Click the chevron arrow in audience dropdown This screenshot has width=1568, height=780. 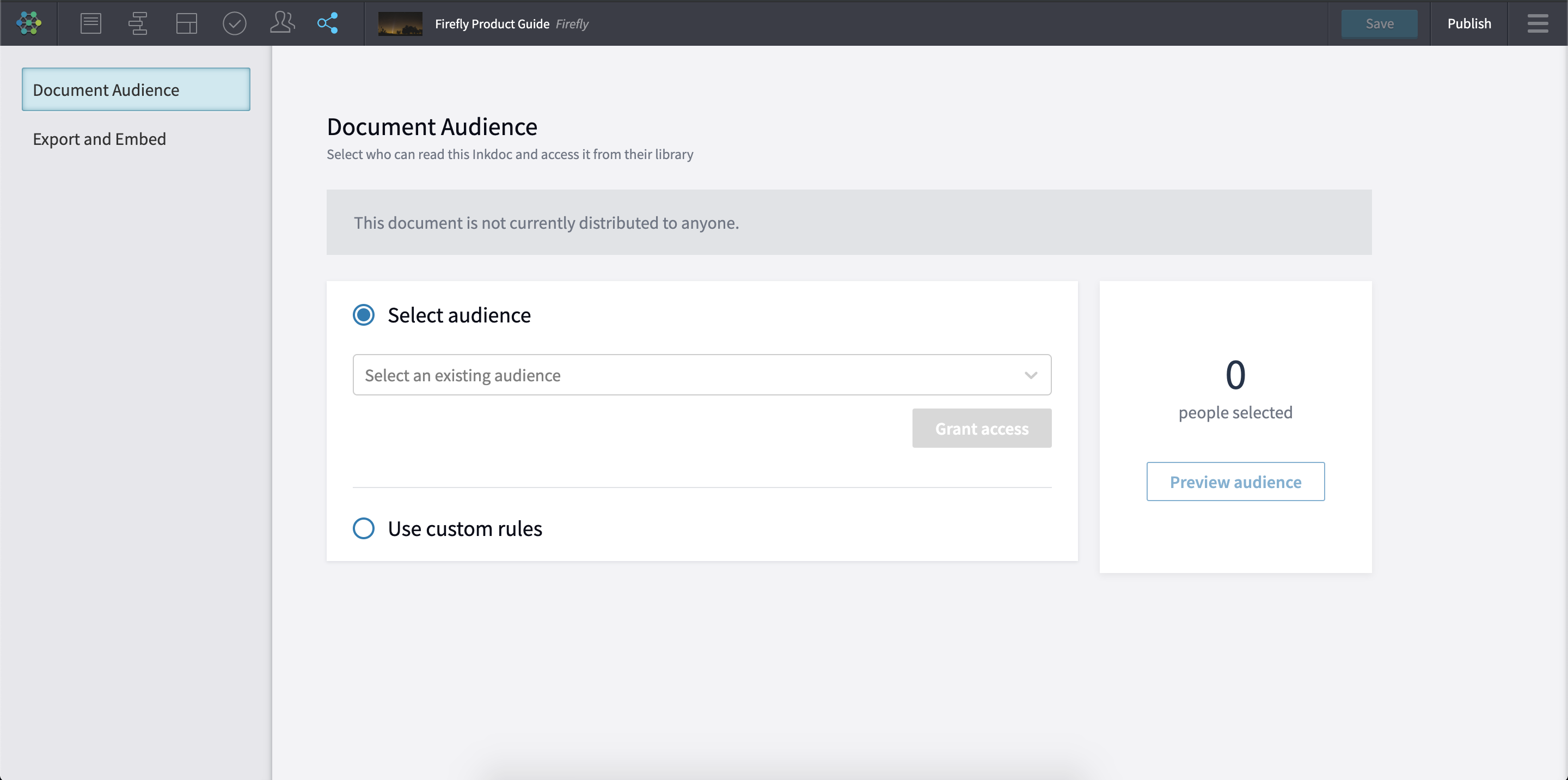coord(1031,375)
